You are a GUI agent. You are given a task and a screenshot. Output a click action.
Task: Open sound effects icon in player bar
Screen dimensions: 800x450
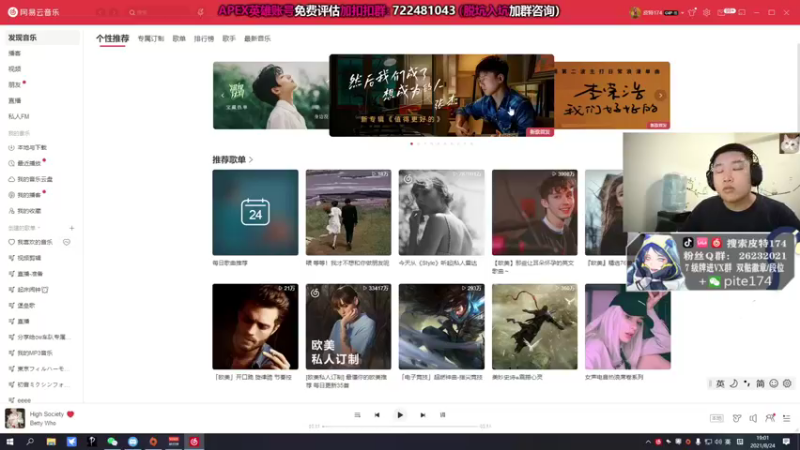click(x=737, y=418)
